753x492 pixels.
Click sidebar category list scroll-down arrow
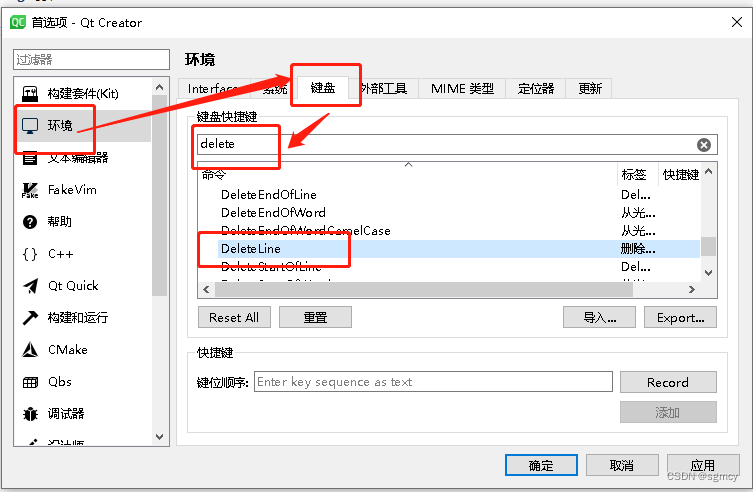pyautogui.click(x=160, y=437)
